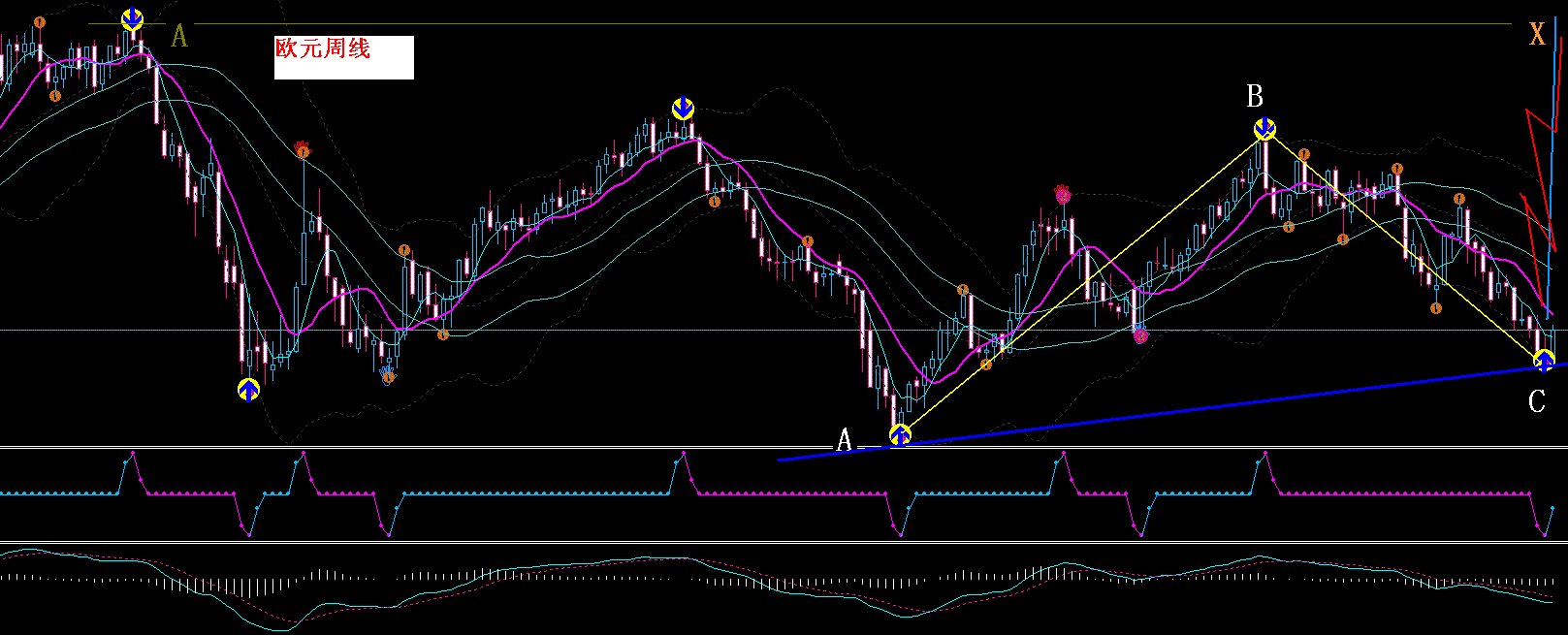The width and height of the screenshot is (1568, 635).
Task: Click the orange X label at upper right
Action: click(1537, 35)
